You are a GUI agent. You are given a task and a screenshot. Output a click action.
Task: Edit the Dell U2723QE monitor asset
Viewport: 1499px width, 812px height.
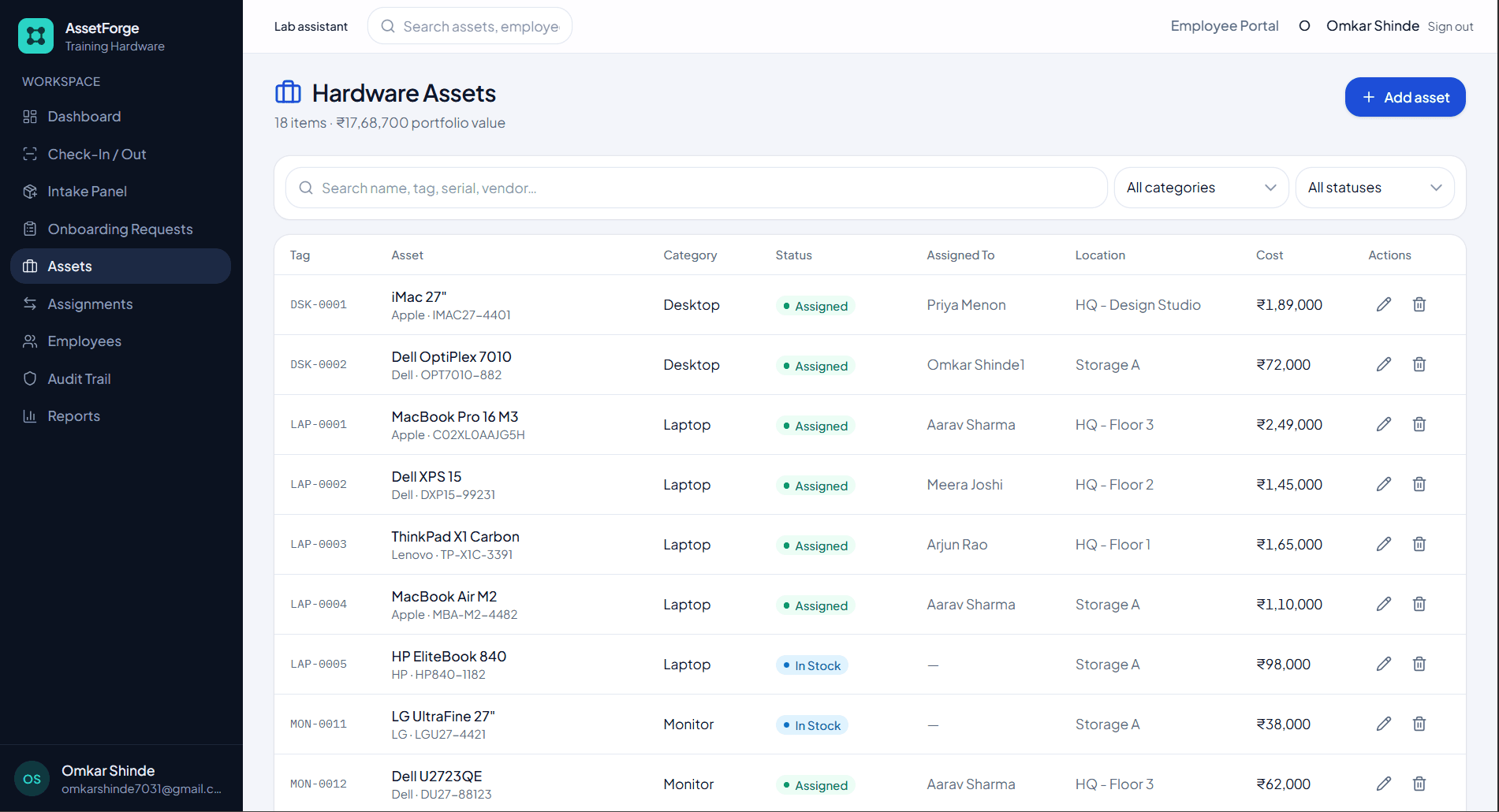(x=1384, y=784)
